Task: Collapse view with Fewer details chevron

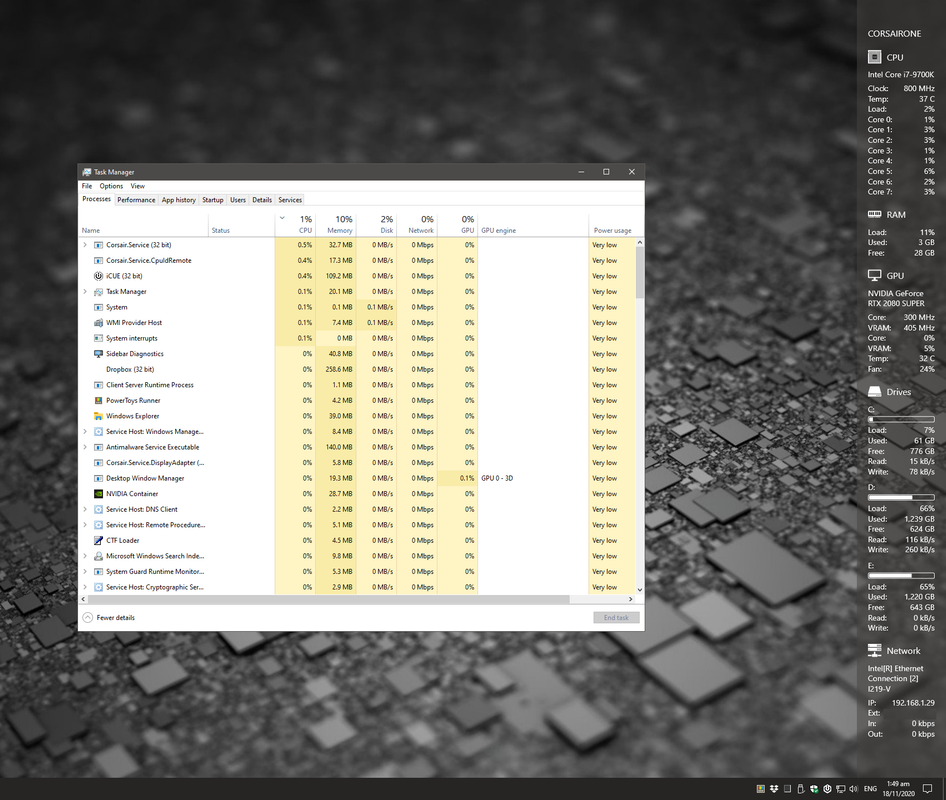Action: (87, 618)
